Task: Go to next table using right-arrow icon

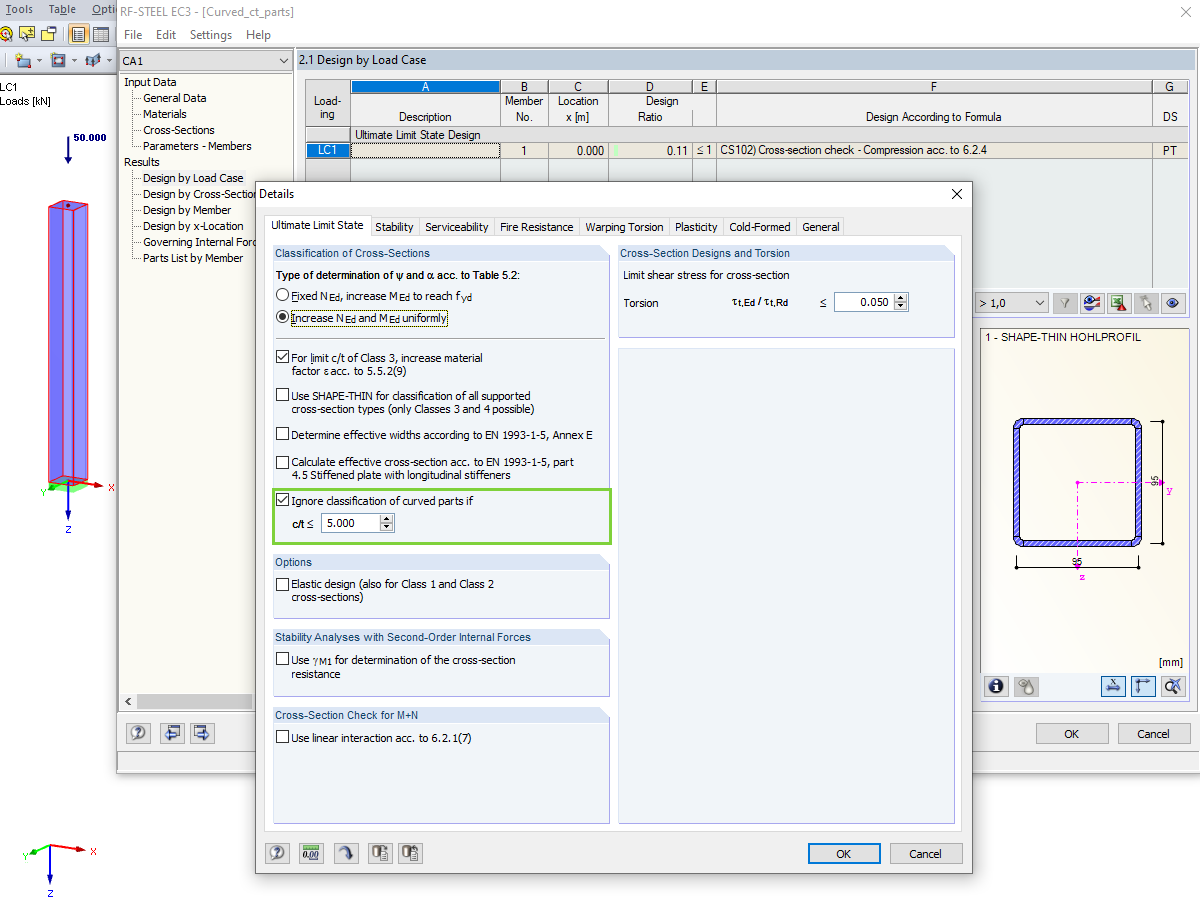Action: coord(203,733)
